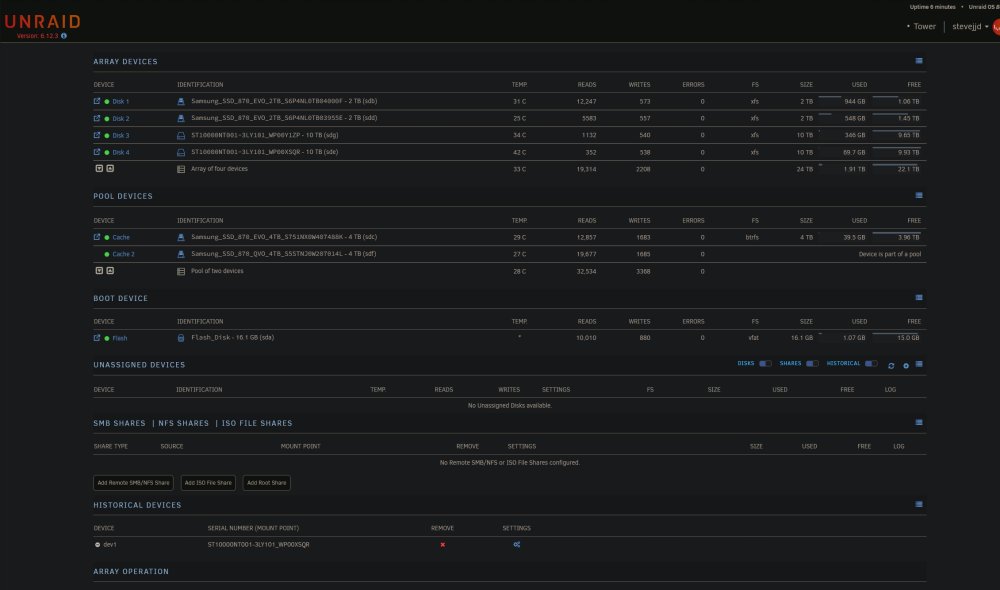The width and height of the screenshot is (1000, 590).
Task: Open the stevejjd account dropdown
Action: [970, 26]
